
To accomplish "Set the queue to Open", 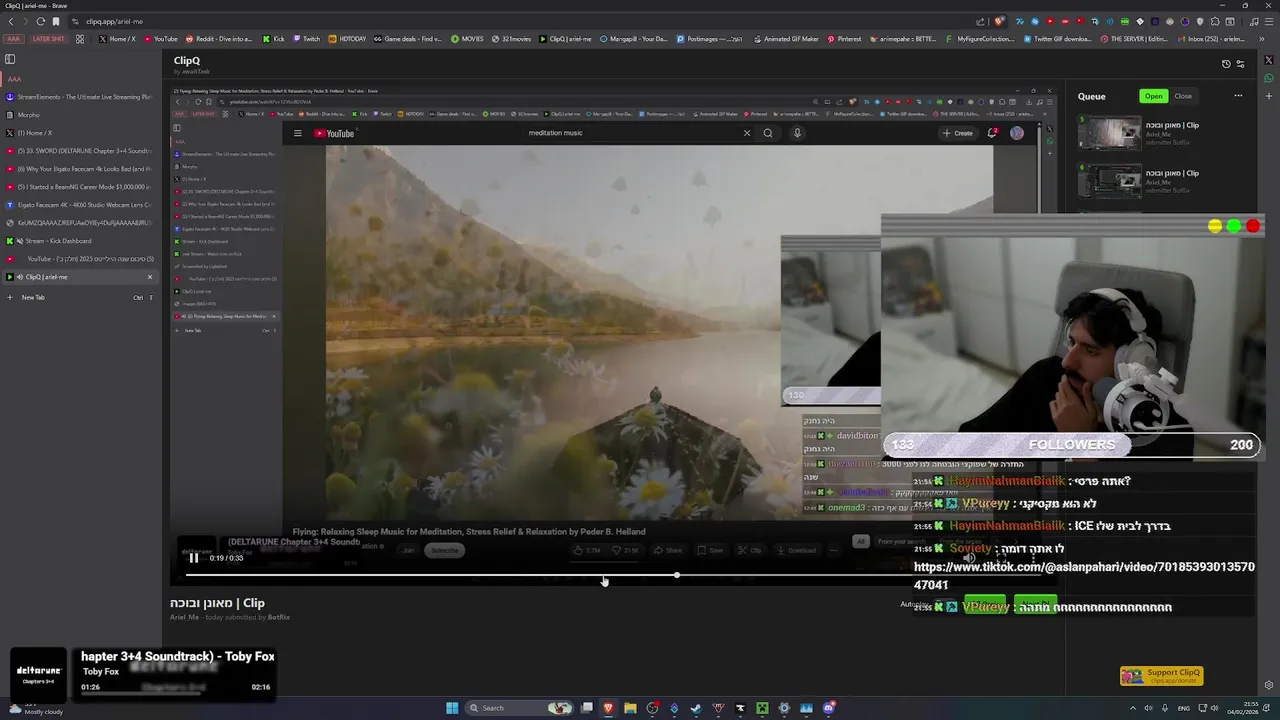I will coord(1154,96).
